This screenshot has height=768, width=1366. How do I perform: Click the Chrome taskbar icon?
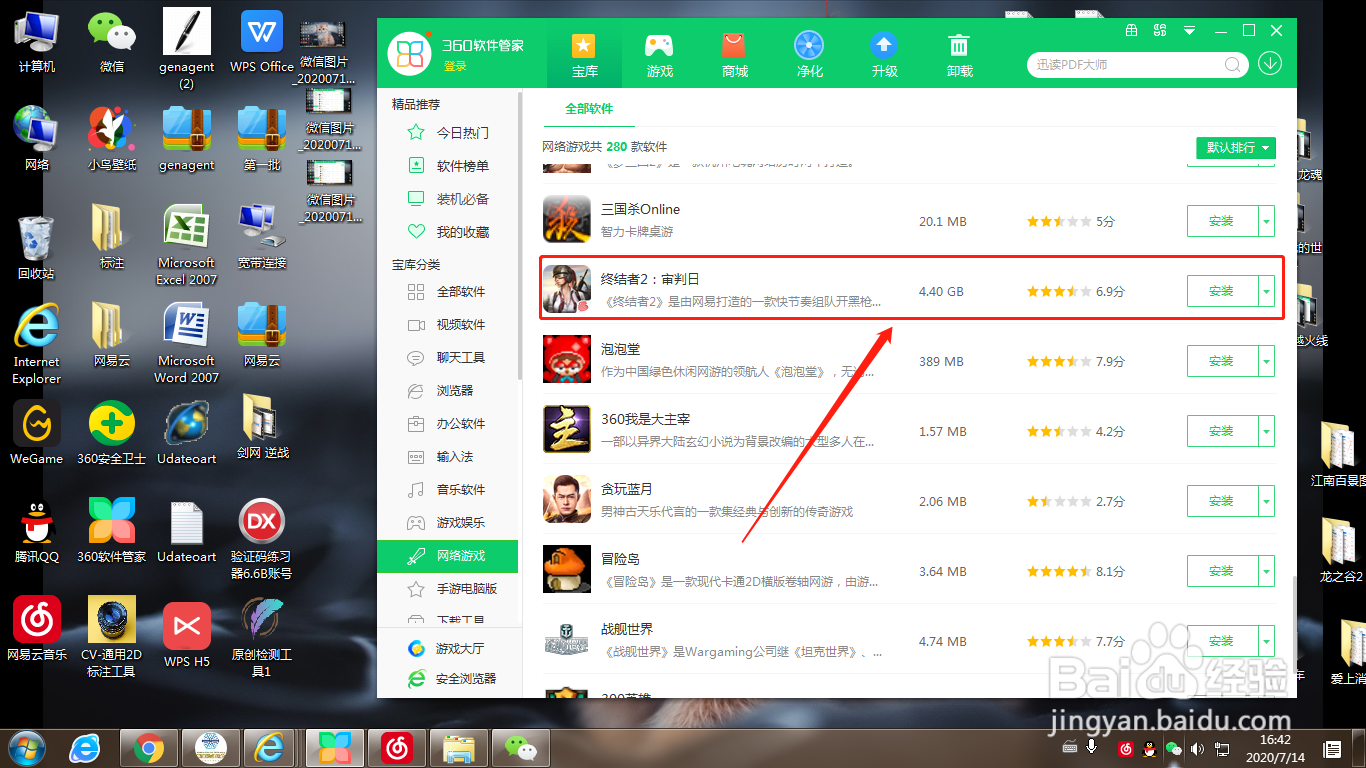(x=149, y=748)
